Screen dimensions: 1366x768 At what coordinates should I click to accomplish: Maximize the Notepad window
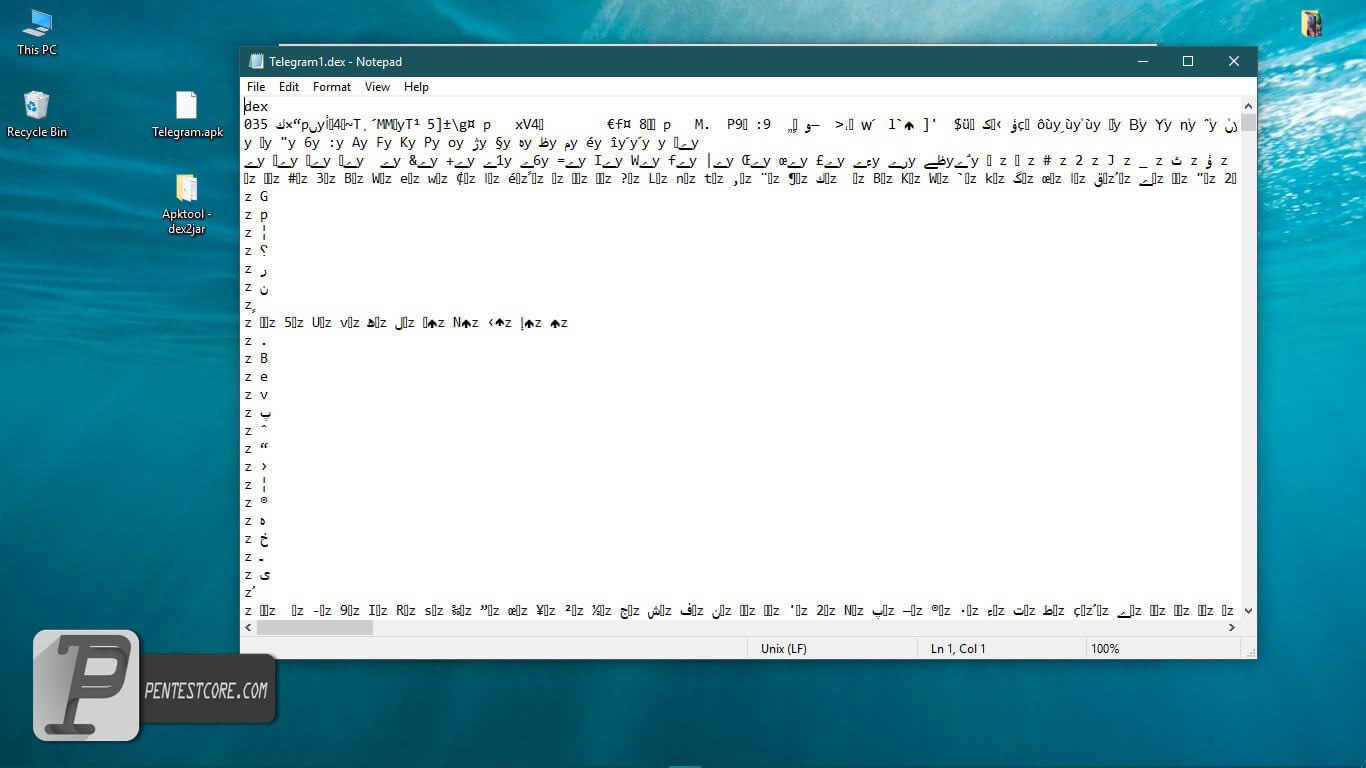pyautogui.click(x=1188, y=62)
